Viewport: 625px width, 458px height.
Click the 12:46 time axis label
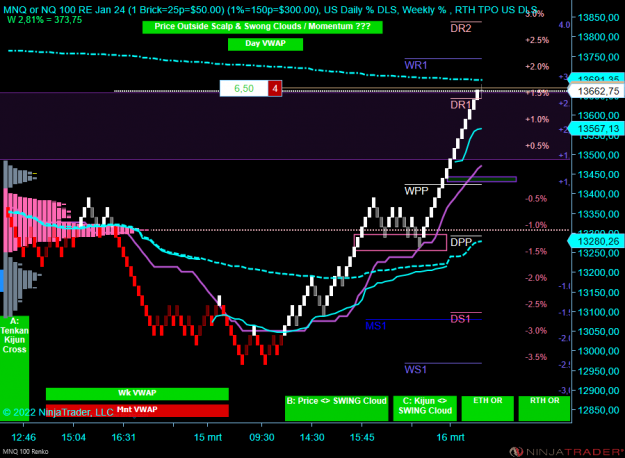click(x=24, y=437)
